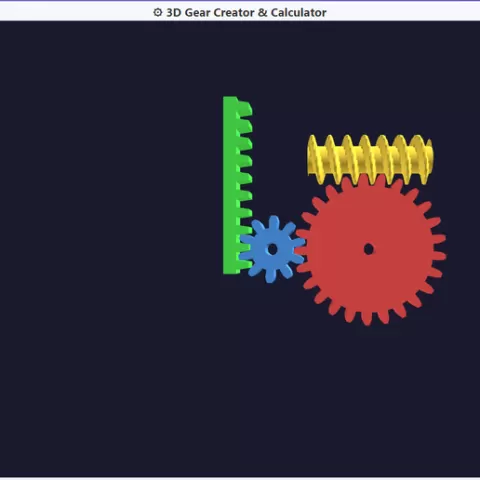Click the center hole of the red gear
The width and height of the screenshot is (480, 480).
tap(369, 249)
